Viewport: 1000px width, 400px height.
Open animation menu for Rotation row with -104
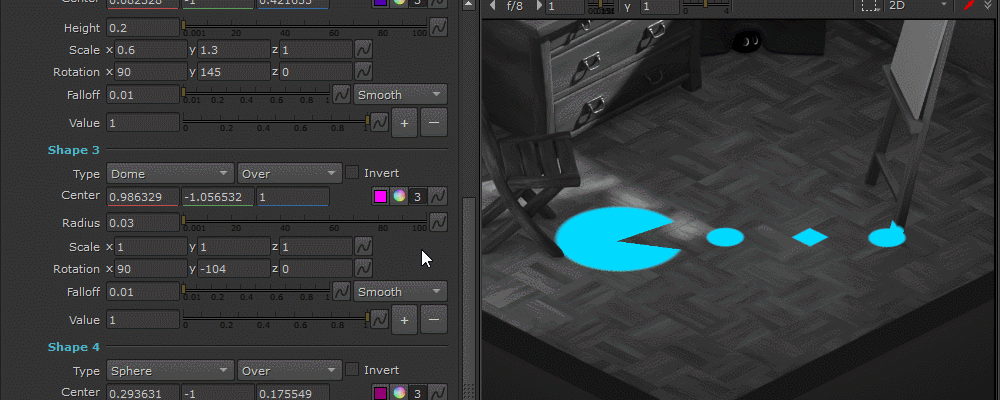pyautogui.click(x=364, y=269)
